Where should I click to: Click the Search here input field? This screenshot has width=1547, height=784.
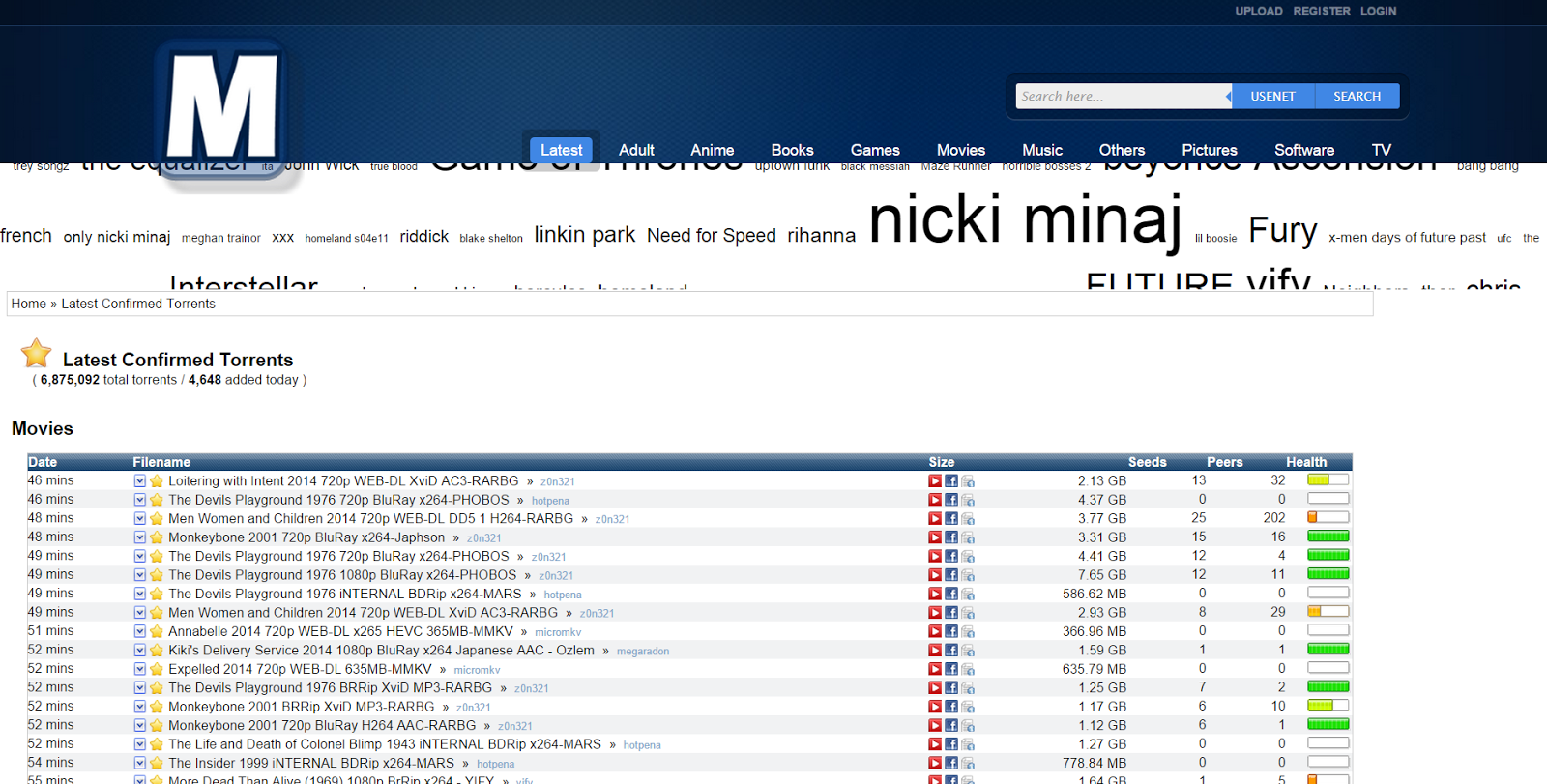1122,97
